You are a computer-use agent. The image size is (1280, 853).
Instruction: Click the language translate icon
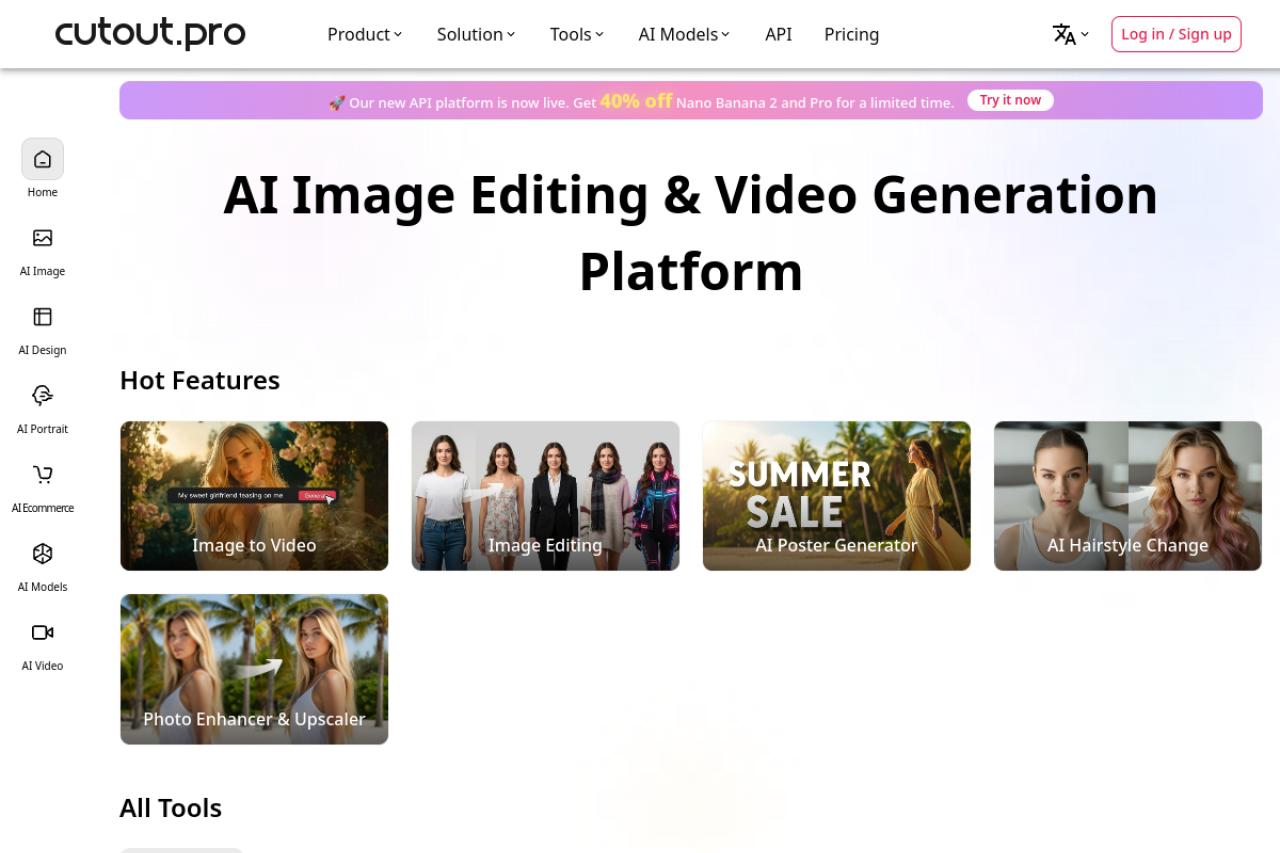click(1065, 35)
